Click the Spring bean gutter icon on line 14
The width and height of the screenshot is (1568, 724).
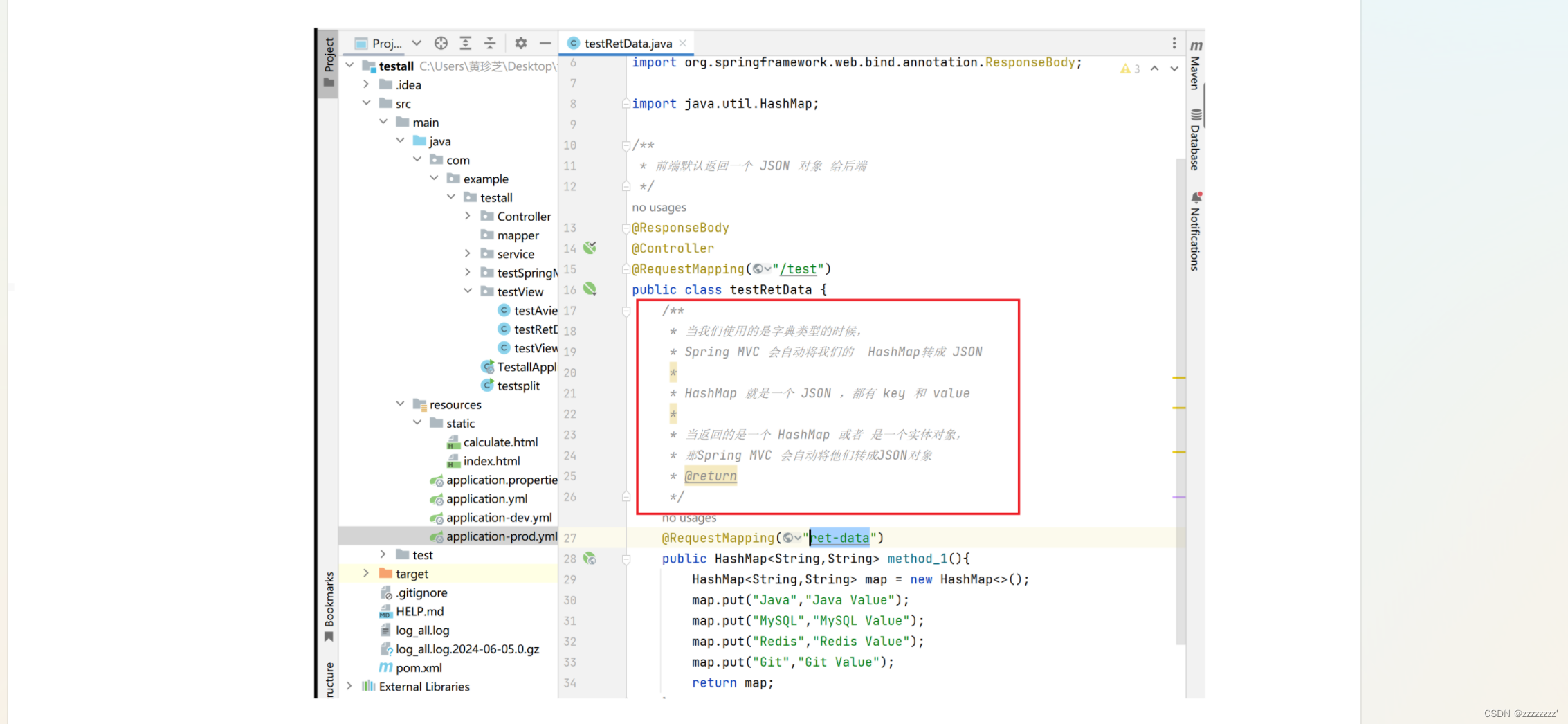(x=590, y=248)
